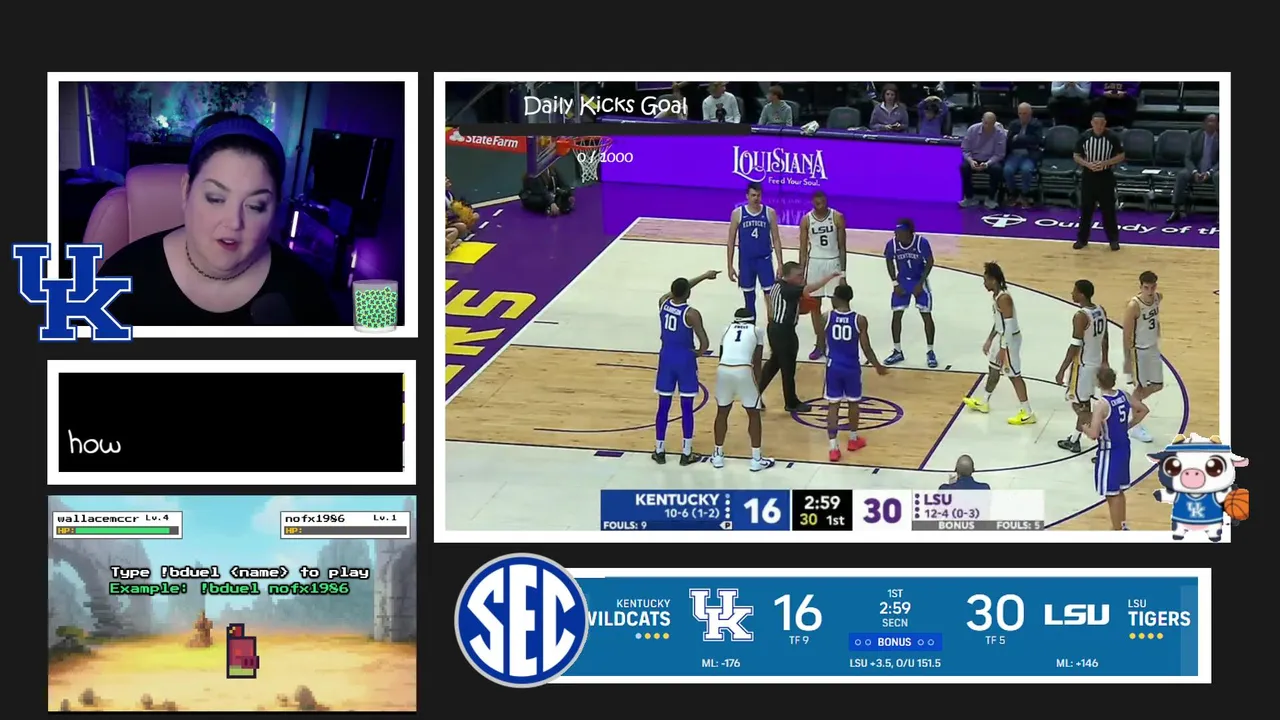Select the streamer webcam feed
Viewport: 1280px width, 720px height.
click(232, 204)
